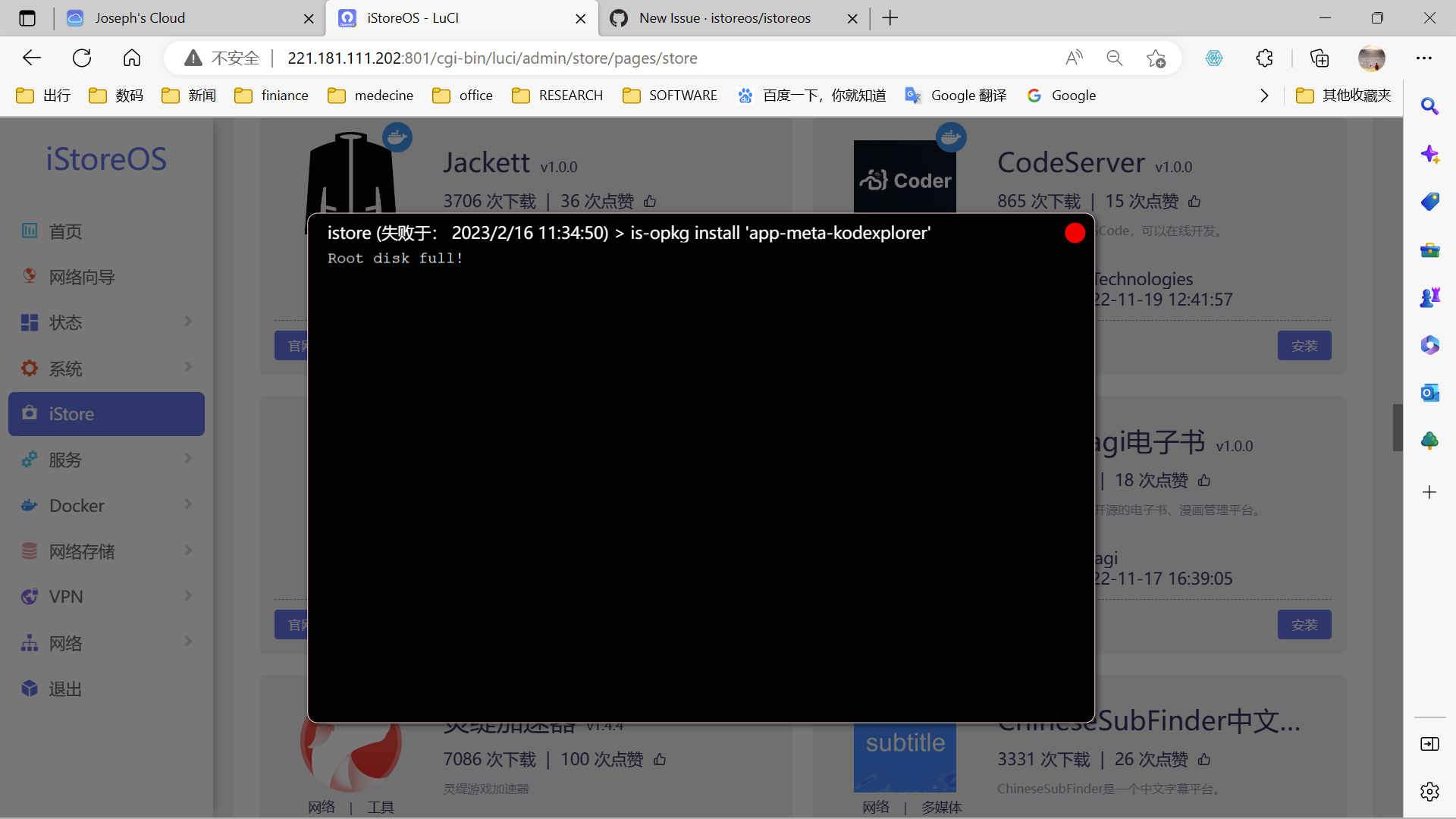The width and height of the screenshot is (1456, 819).
Task: Add page to favorites star icon
Action: (x=1156, y=58)
